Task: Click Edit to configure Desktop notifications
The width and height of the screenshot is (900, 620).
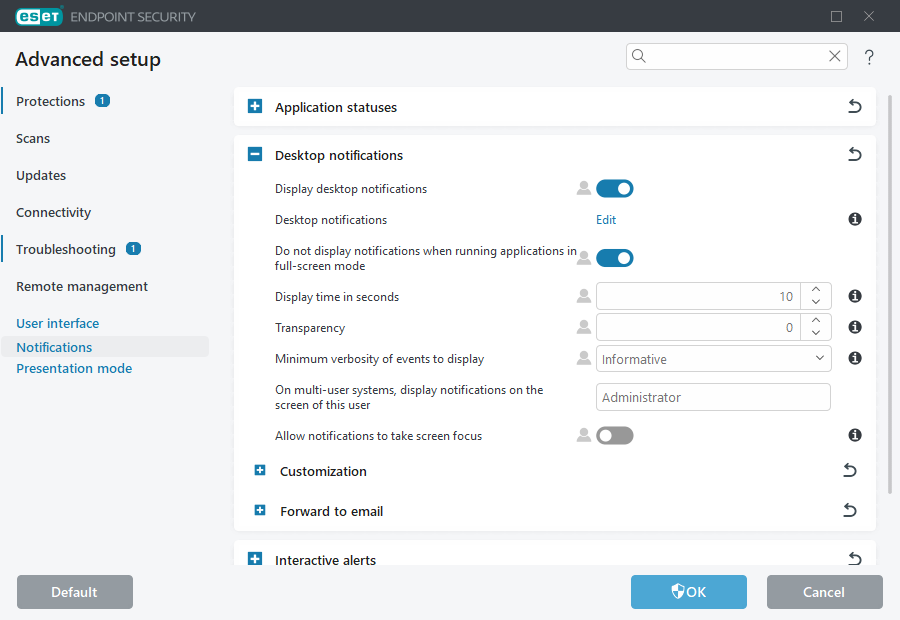Action: coord(605,219)
